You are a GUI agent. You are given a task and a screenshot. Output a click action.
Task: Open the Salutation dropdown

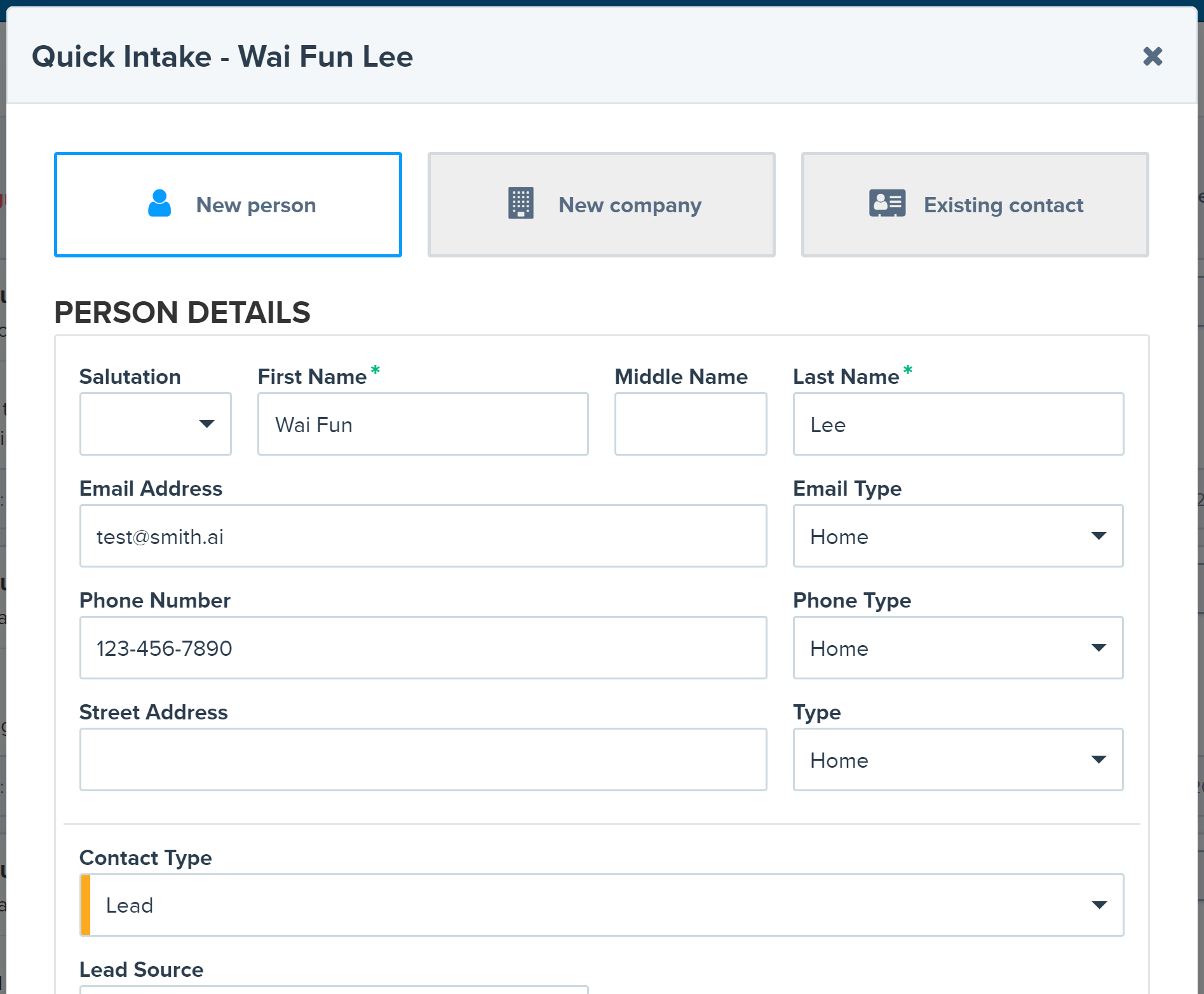click(156, 424)
